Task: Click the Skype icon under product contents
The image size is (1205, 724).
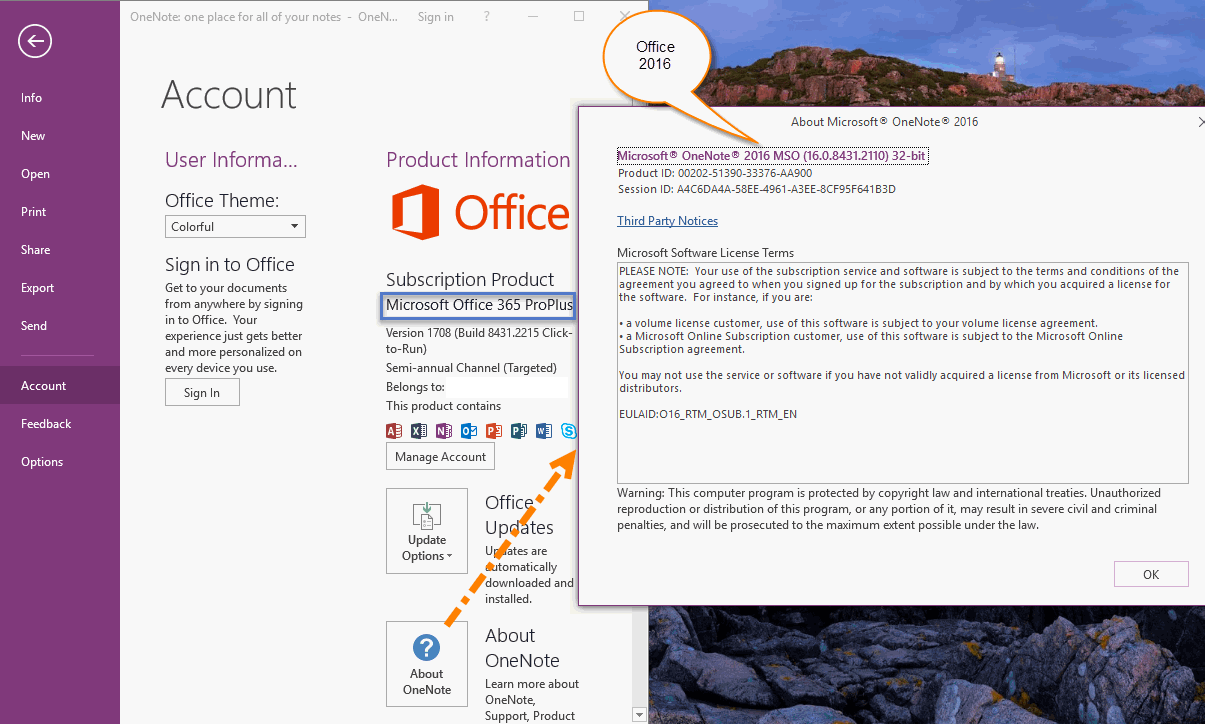Action: coord(569,431)
